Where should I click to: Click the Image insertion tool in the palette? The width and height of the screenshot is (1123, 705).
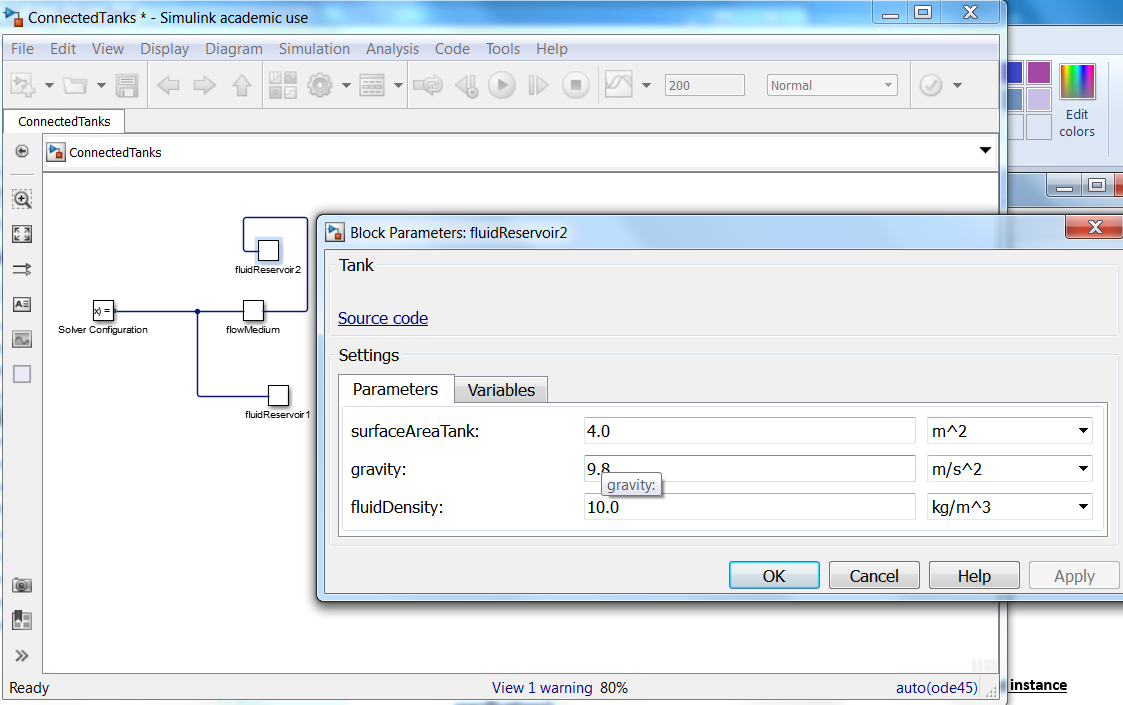(x=22, y=339)
